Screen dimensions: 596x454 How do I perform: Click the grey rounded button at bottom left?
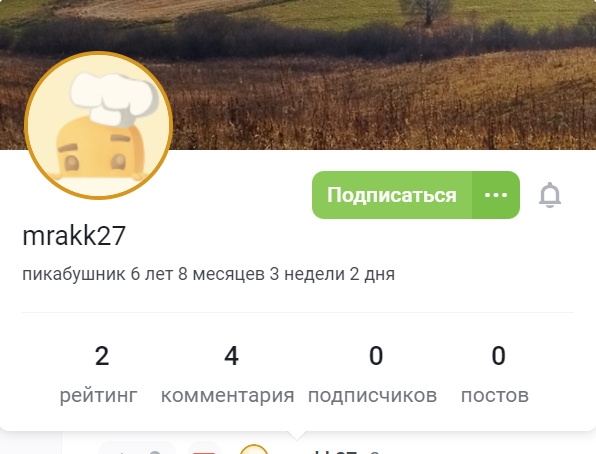click(x=137, y=448)
